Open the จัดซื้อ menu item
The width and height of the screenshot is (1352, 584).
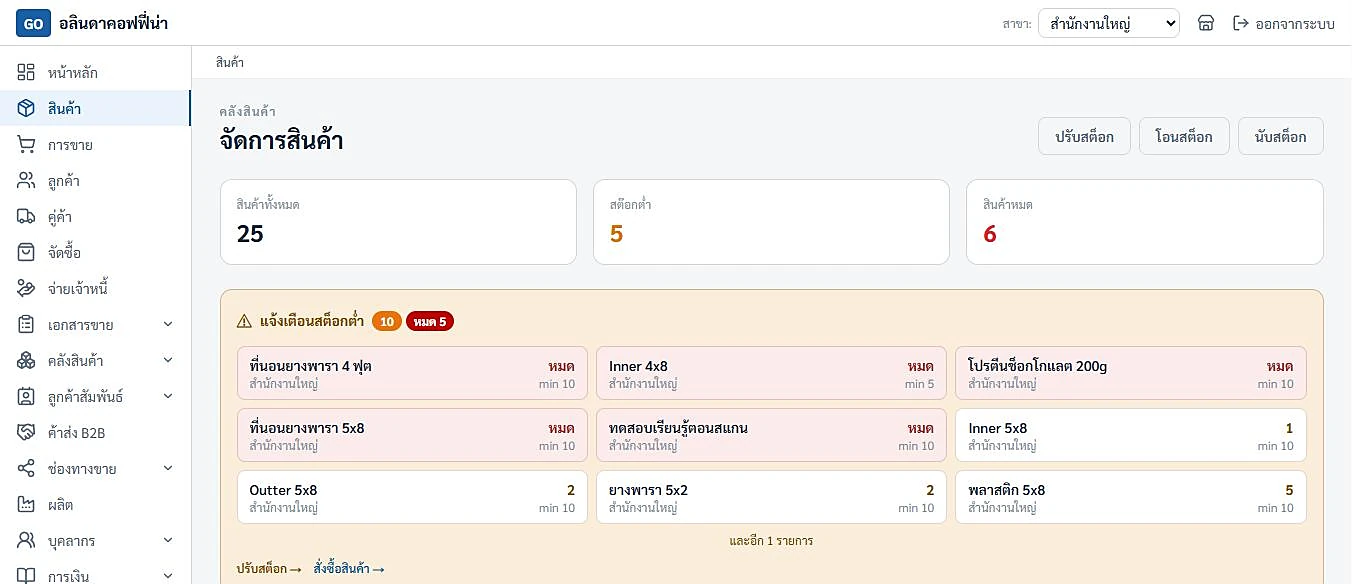pos(95,253)
